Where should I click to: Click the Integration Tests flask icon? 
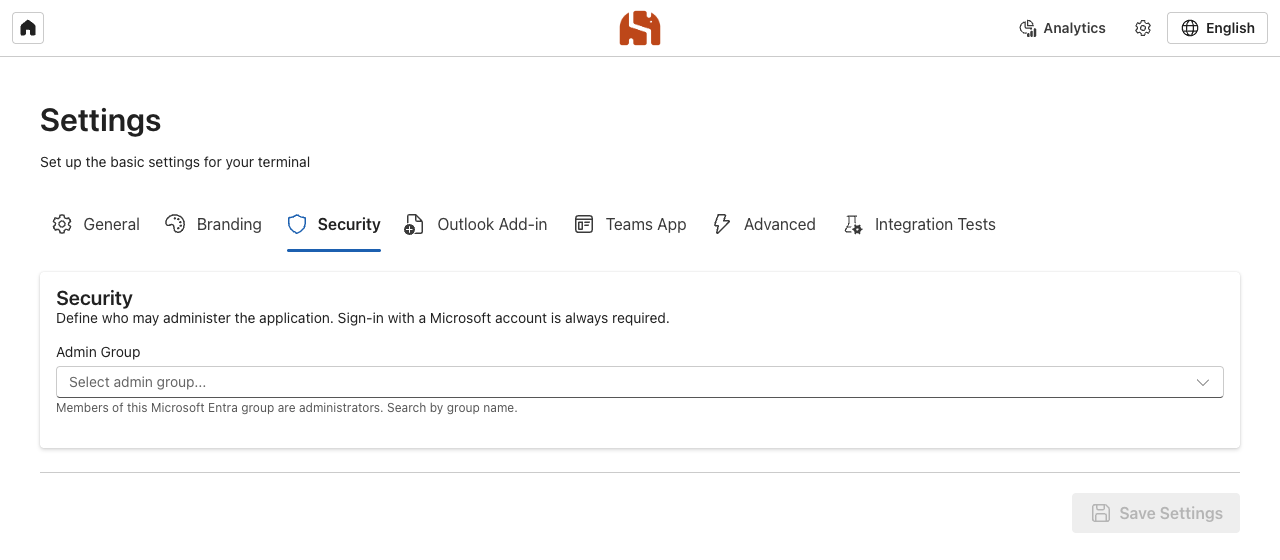point(852,224)
